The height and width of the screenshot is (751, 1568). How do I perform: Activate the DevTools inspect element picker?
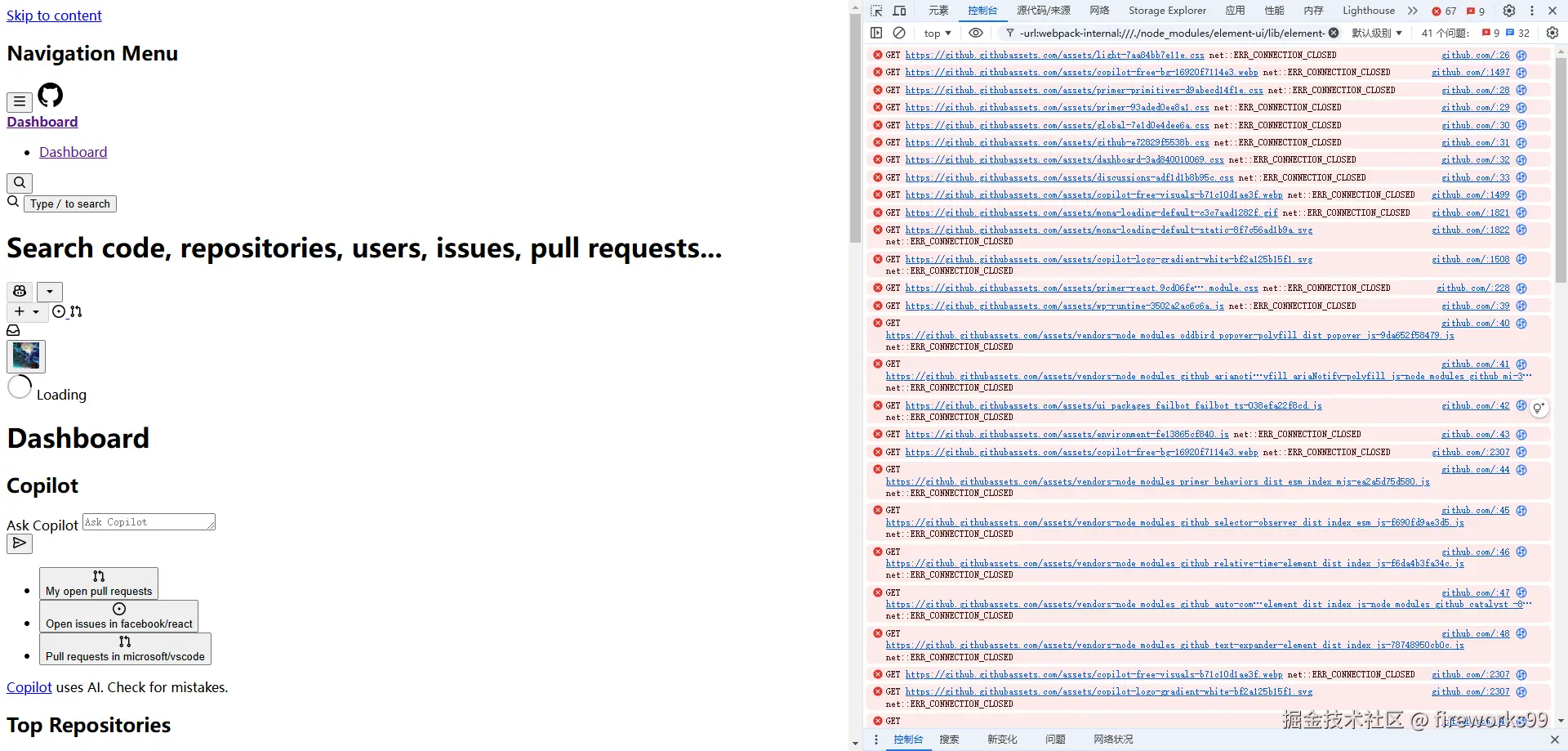pos(876,11)
